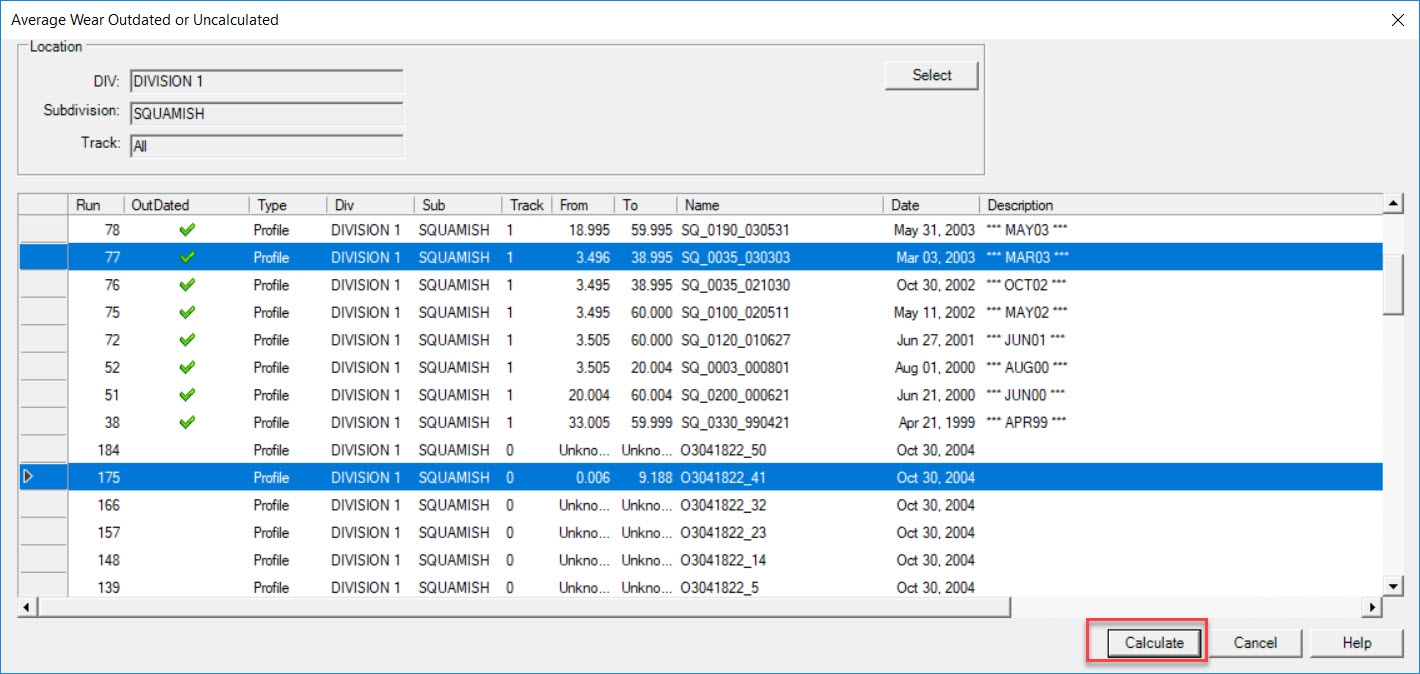The height and width of the screenshot is (674, 1420).
Task: Click the Subdivision field showing SQUAMISH
Action: 266,114
